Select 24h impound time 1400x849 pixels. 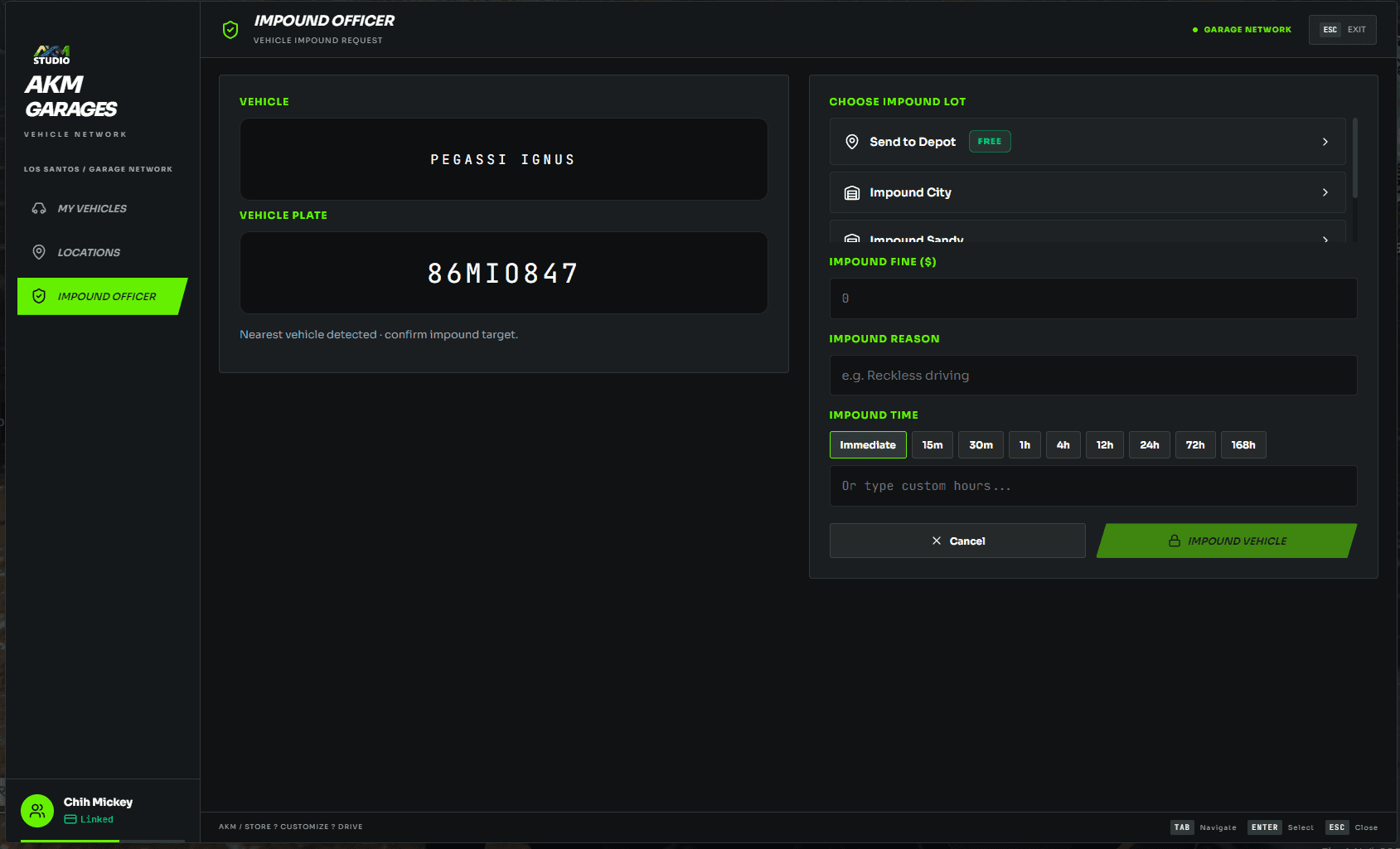1150,445
